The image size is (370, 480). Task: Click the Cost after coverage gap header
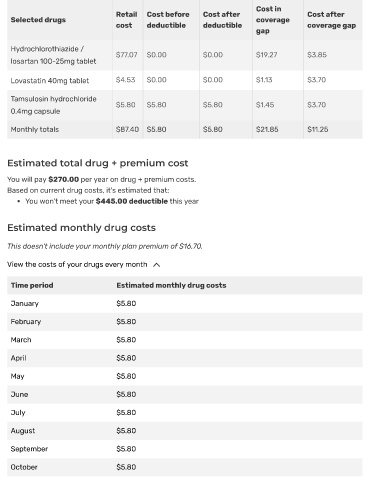point(332,20)
